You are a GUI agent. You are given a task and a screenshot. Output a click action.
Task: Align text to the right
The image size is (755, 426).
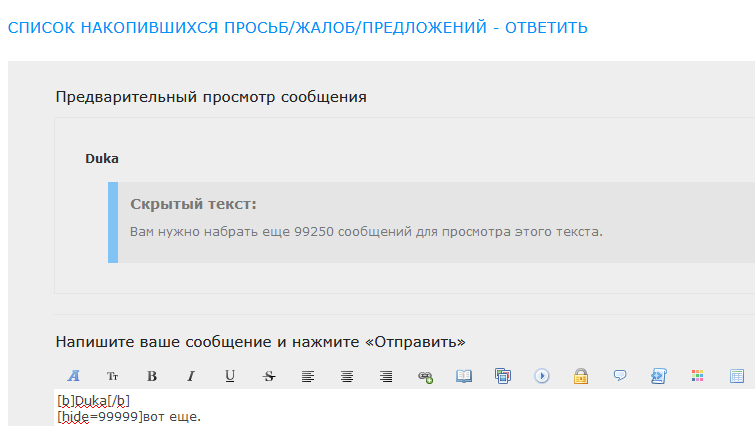[x=386, y=376]
